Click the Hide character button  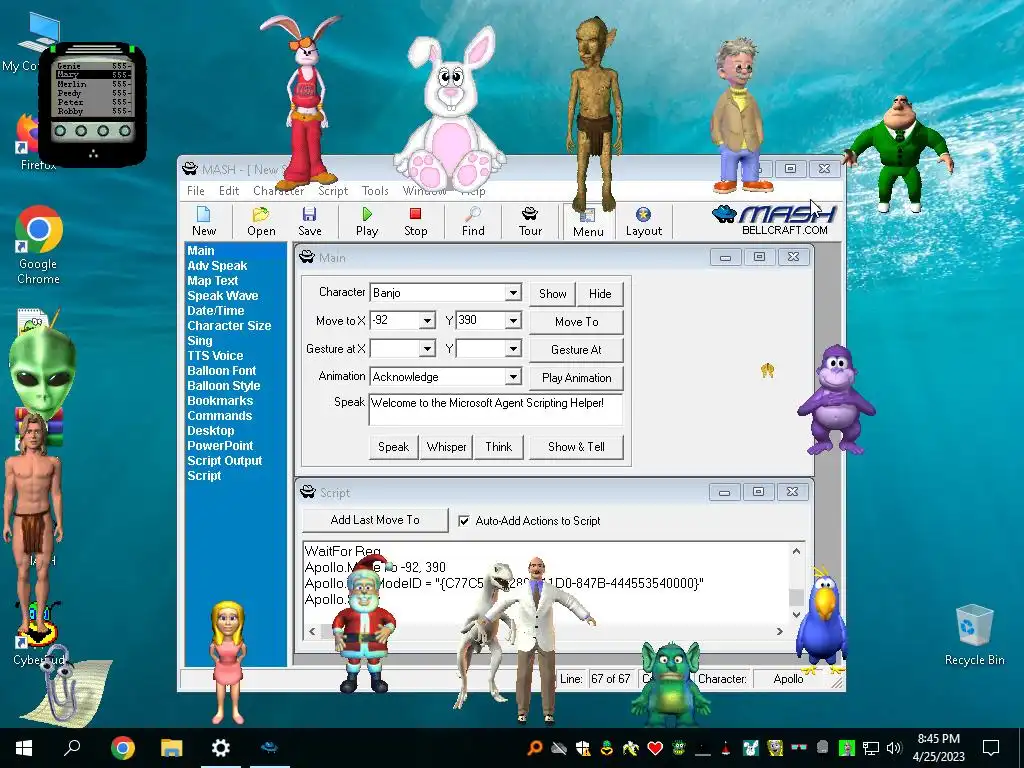coord(600,294)
